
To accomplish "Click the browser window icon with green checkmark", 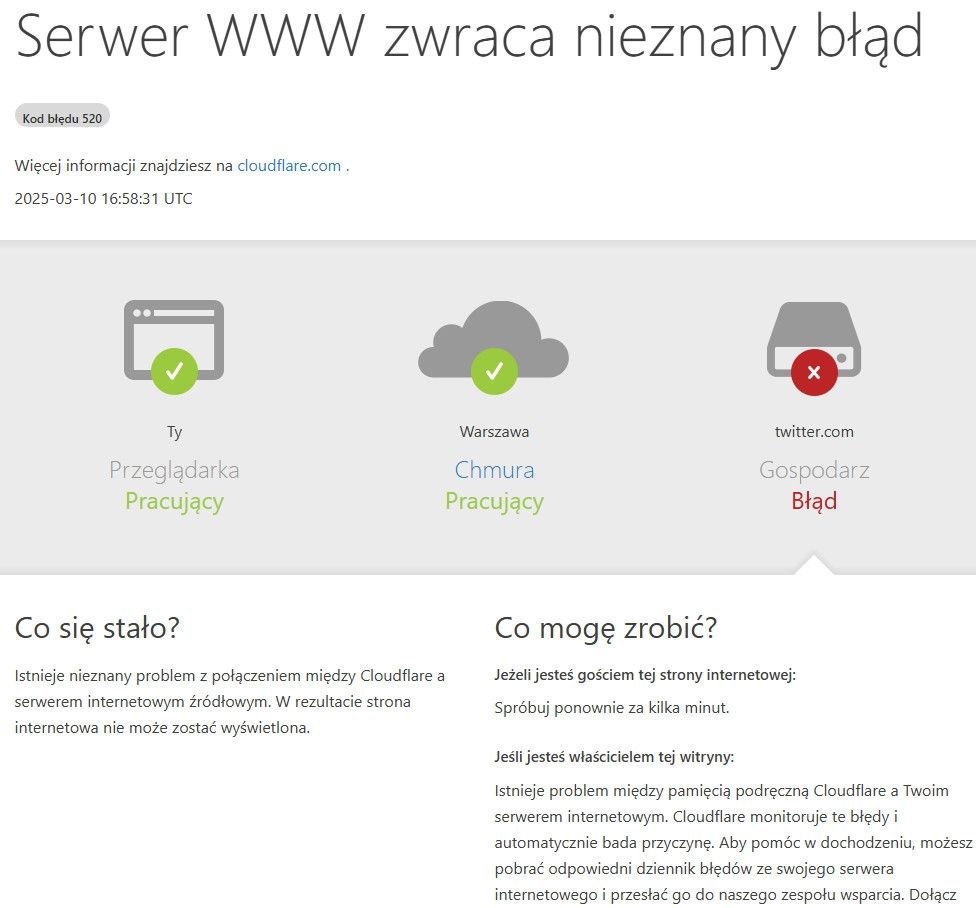I will pos(174,347).
